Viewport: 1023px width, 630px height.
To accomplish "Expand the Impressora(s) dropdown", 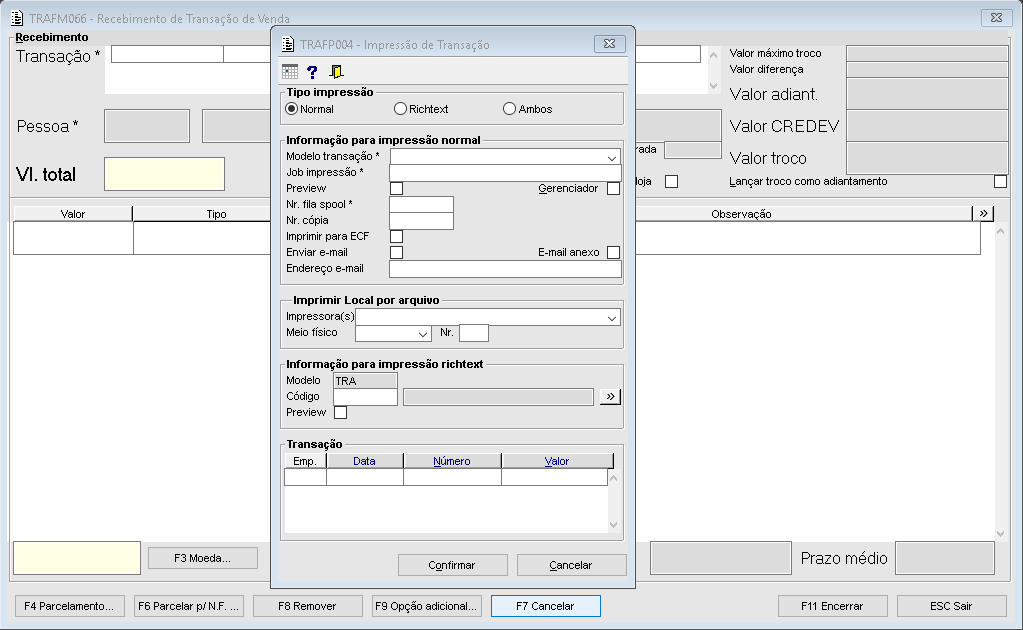I will [x=611, y=318].
